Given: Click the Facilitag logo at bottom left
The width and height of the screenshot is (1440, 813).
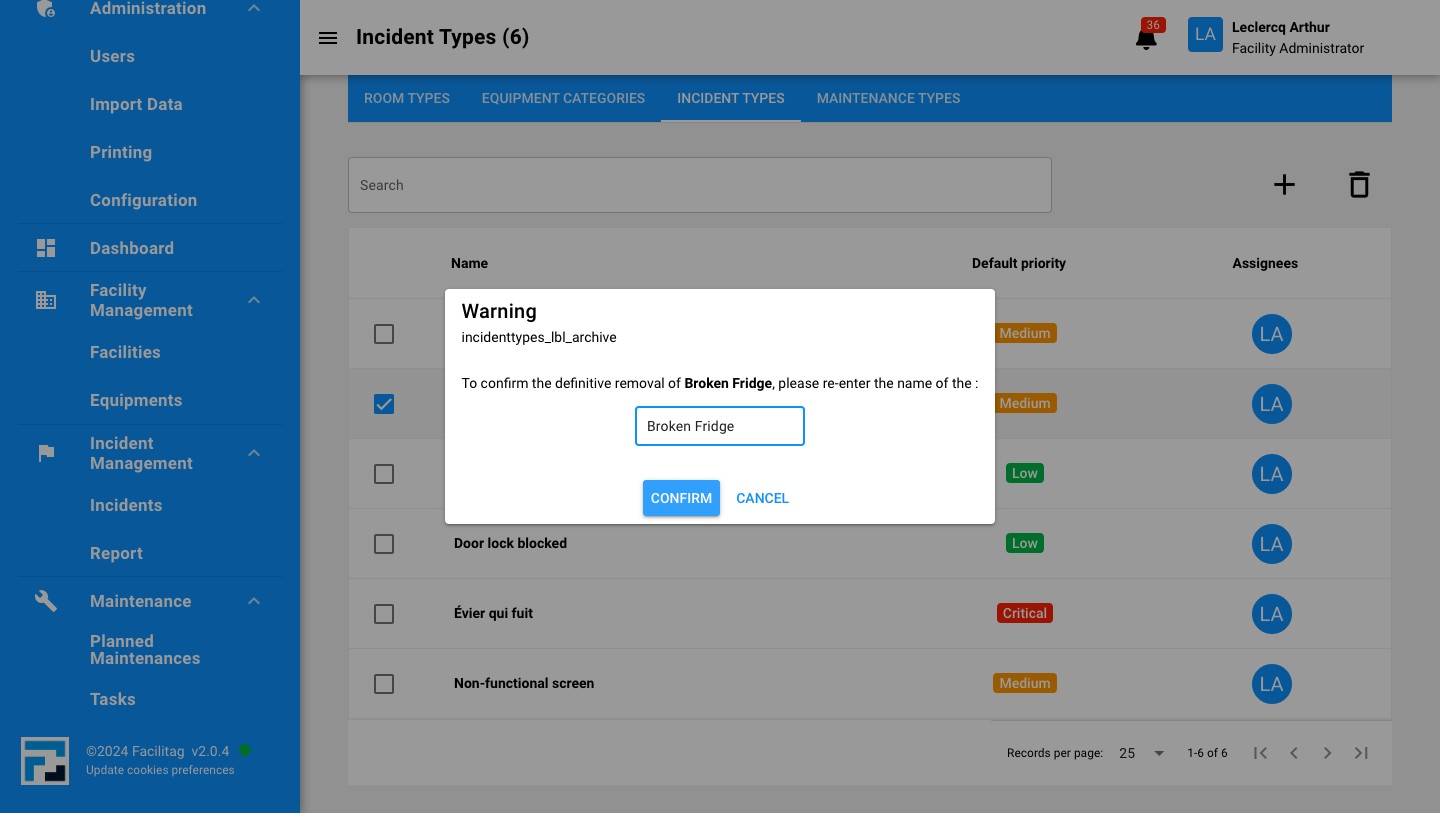Looking at the screenshot, I should point(45,761).
